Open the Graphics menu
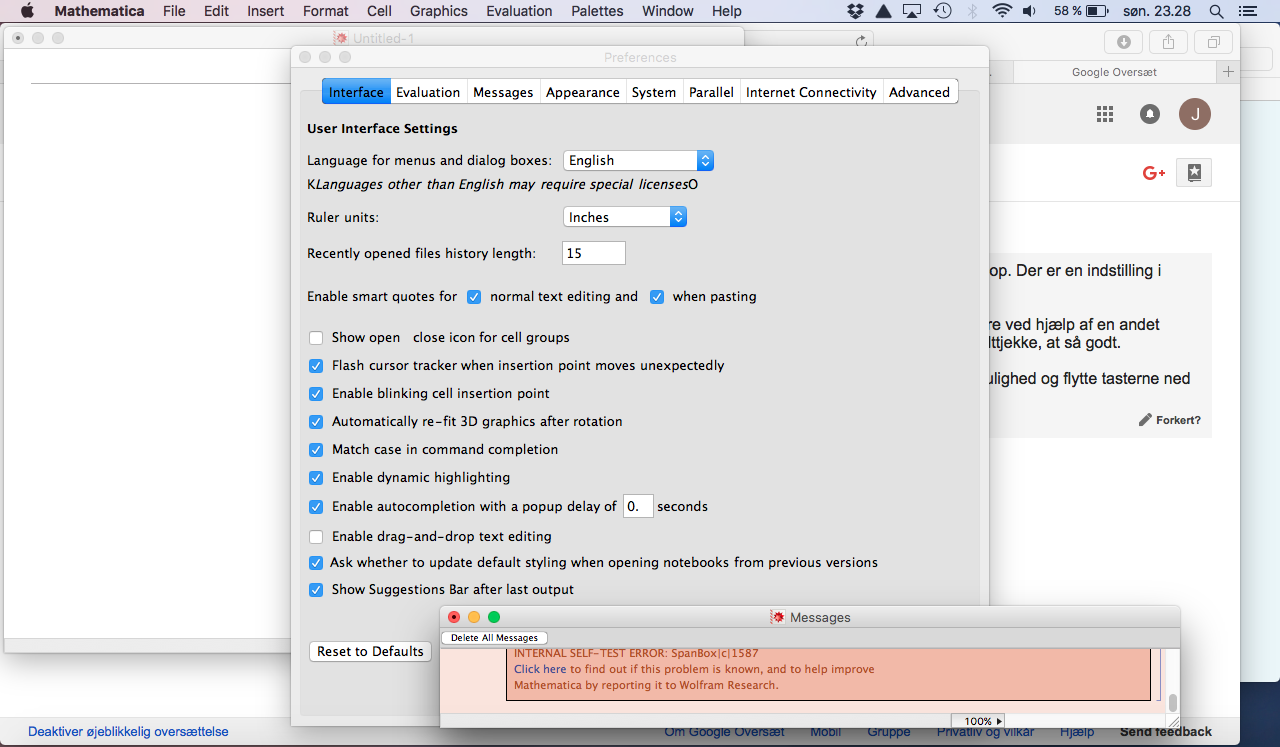The image size is (1280, 747). pos(438,11)
